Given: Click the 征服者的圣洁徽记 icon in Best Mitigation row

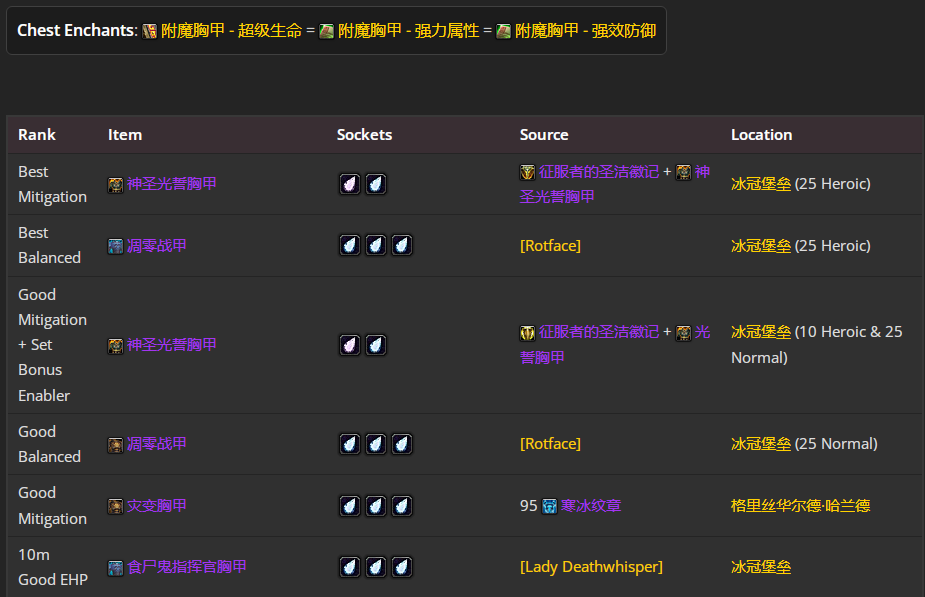Looking at the screenshot, I should tap(528, 172).
